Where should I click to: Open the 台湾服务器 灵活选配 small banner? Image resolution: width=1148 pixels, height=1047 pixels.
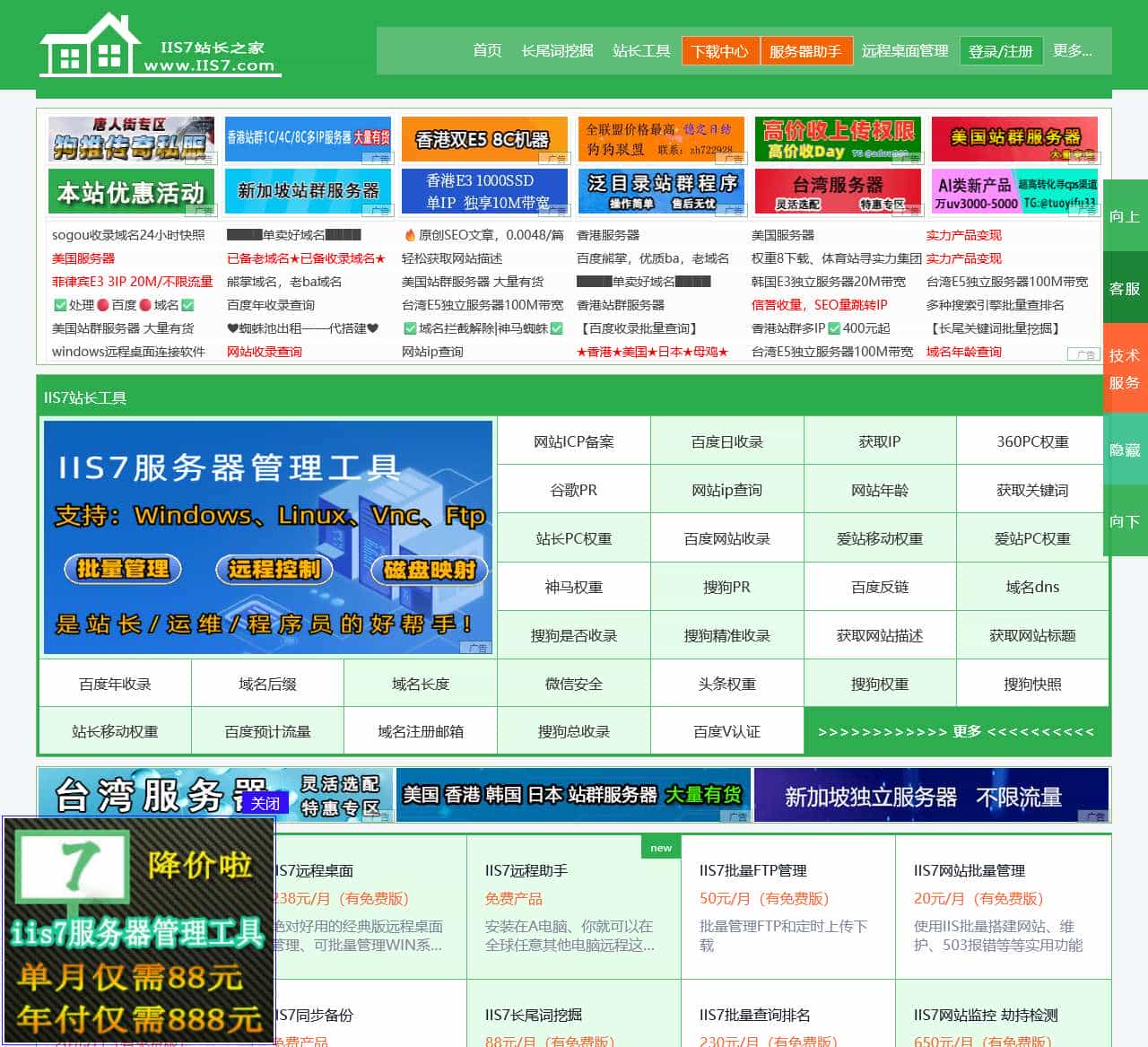(x=838, y=192)
